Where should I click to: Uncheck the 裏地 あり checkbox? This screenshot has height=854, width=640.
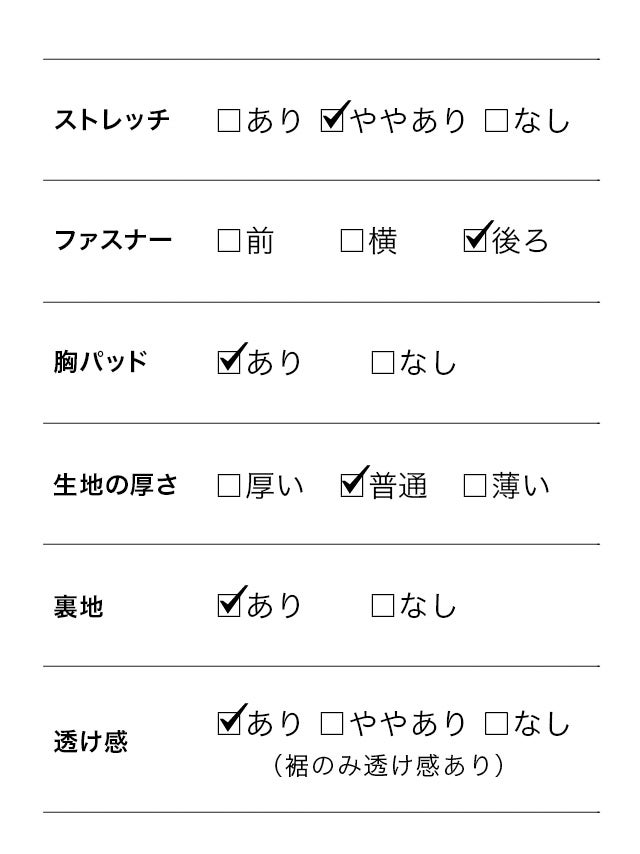click(229, 605)
